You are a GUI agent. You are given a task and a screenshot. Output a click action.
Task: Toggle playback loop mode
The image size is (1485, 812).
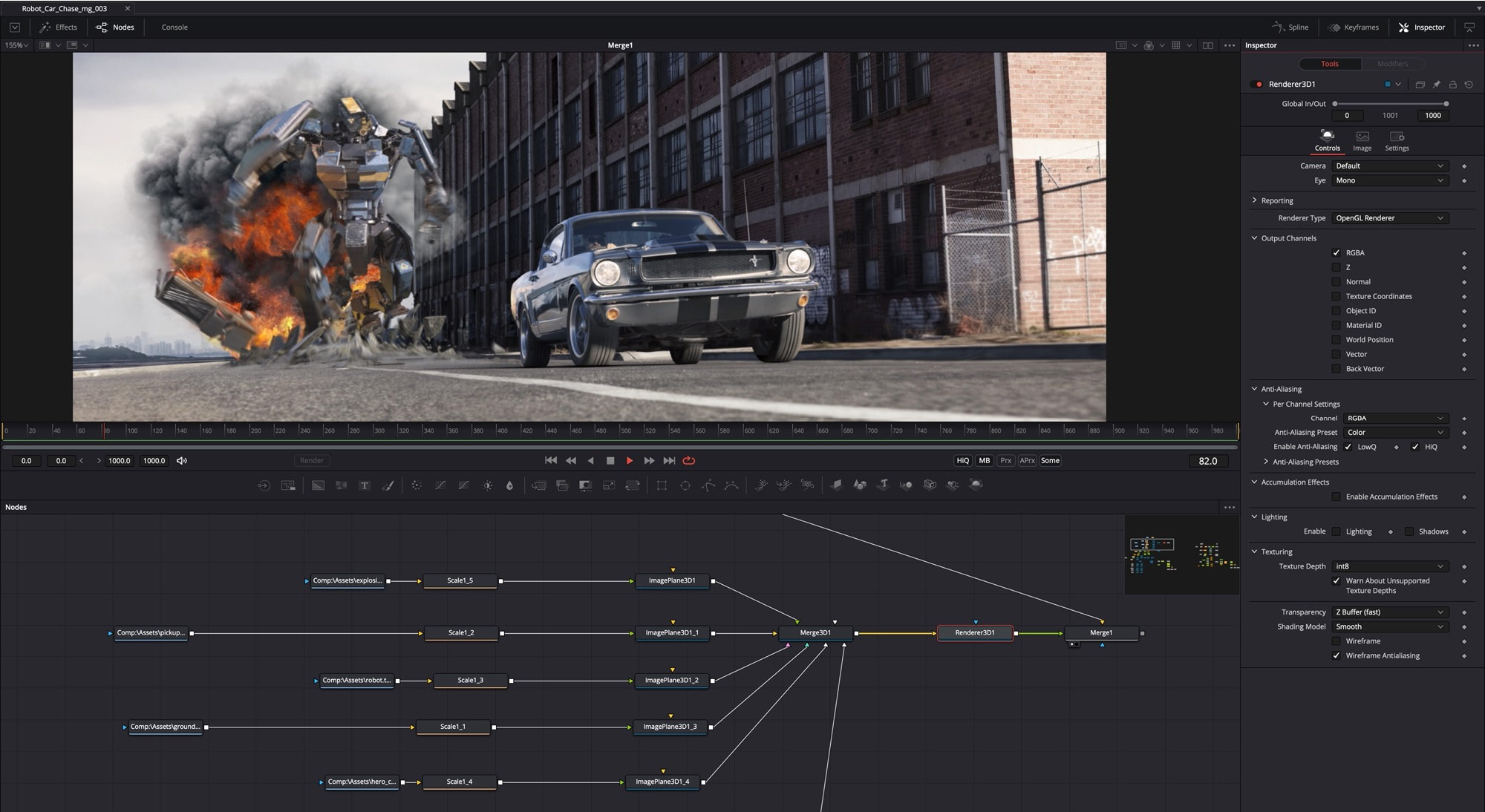[x=689, y=461]
